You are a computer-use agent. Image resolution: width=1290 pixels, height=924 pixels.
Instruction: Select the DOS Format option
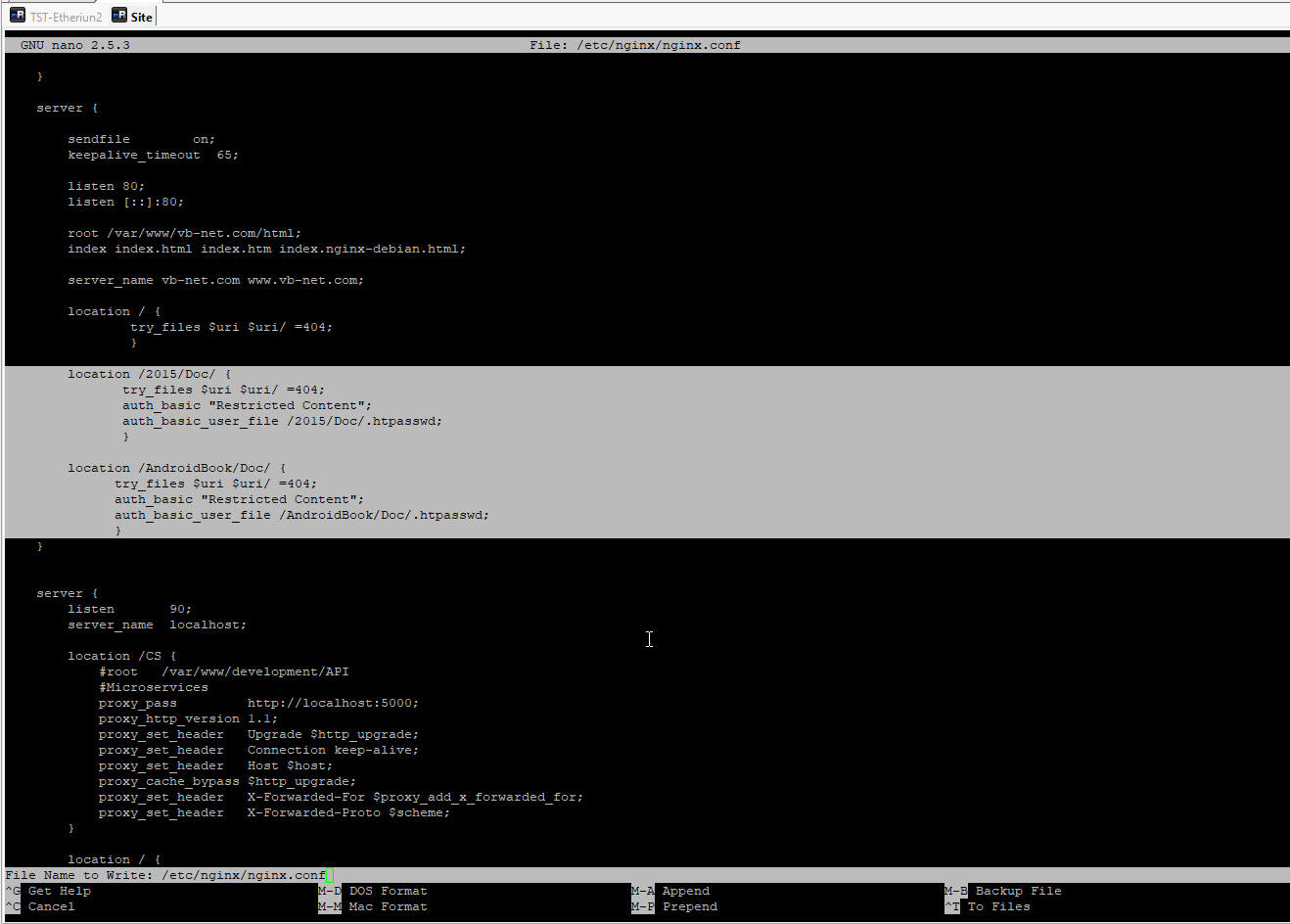tap(373, 891)
